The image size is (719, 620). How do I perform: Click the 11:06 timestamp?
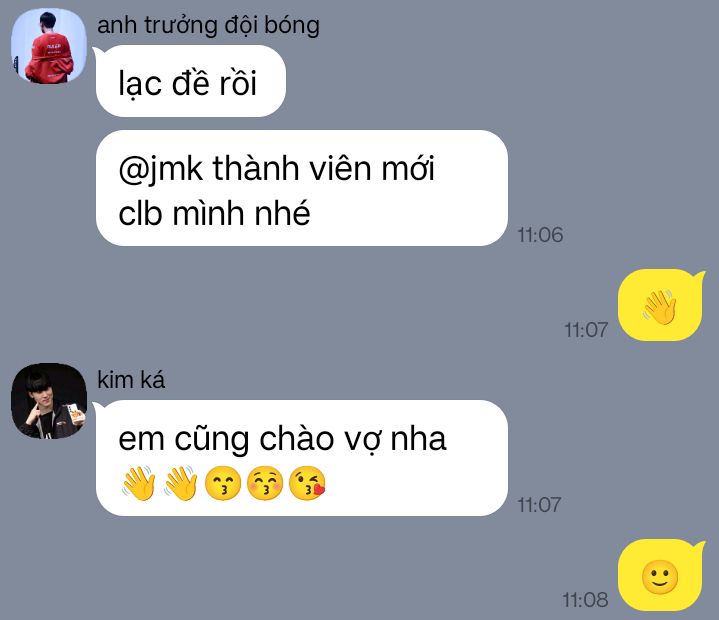point(540,235)
